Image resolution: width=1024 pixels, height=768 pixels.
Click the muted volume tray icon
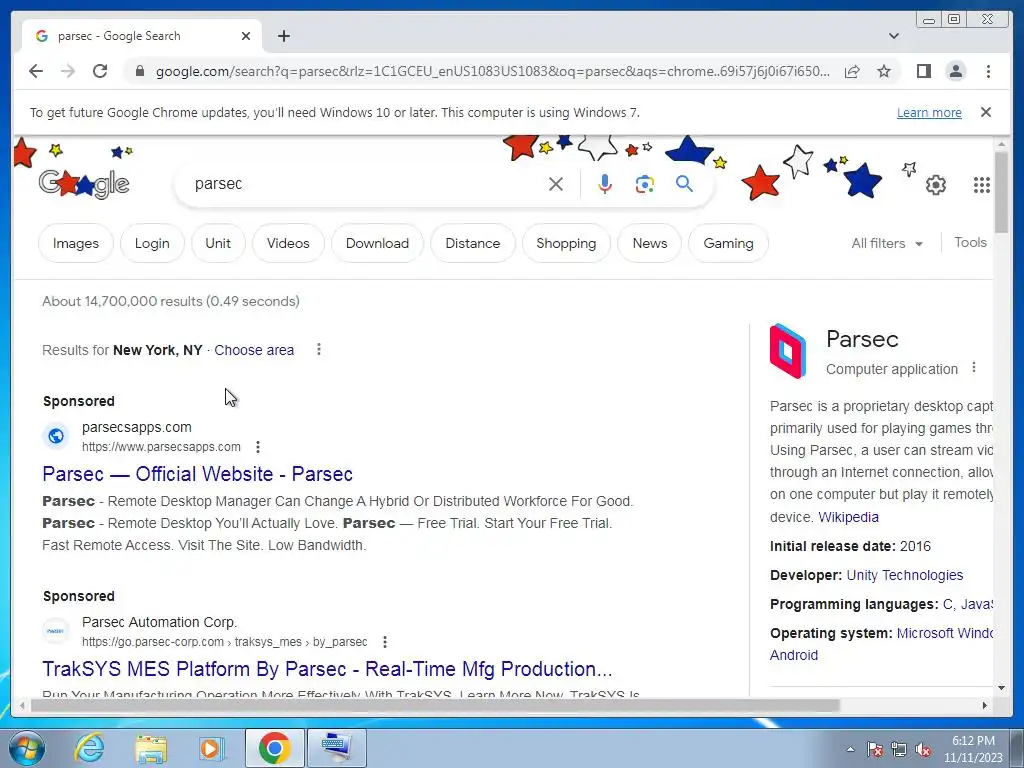pyautogui.click(x=923, y=750)
